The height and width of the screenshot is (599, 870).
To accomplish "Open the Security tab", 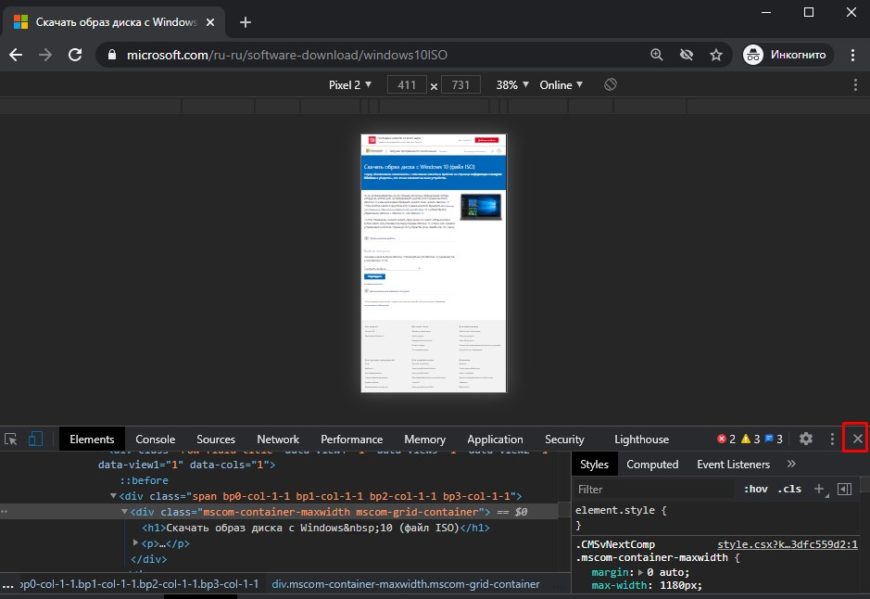I will 564,439.
